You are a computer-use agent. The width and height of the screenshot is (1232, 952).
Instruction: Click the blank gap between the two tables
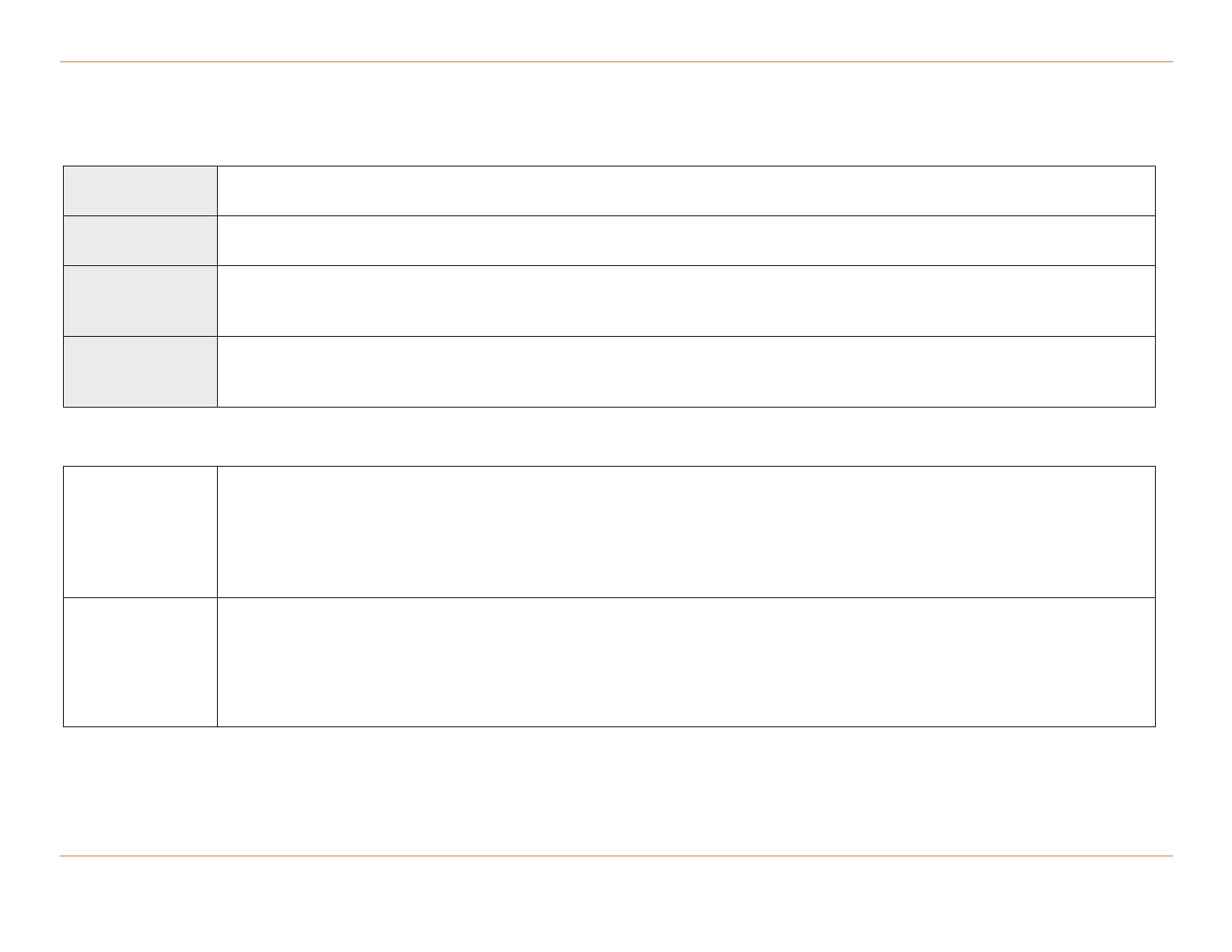coord(616,436)
